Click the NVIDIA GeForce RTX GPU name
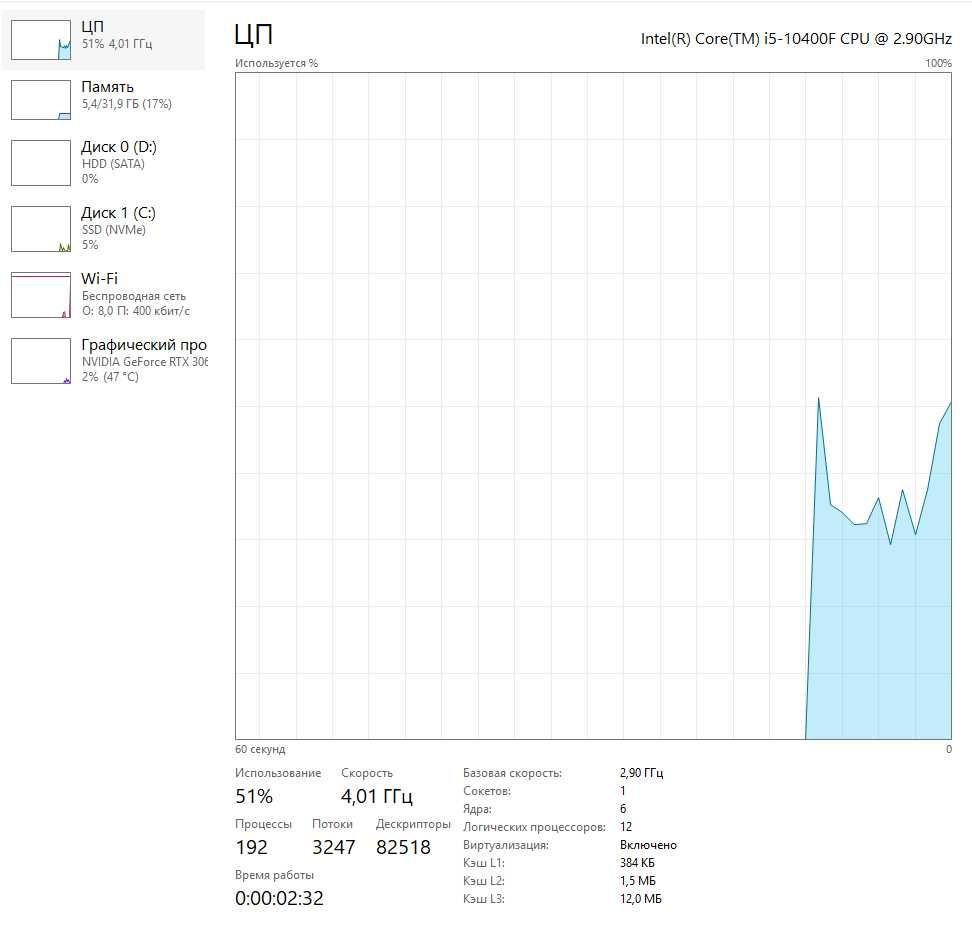This screenshot has width=972, height=927. pos(145,362)
